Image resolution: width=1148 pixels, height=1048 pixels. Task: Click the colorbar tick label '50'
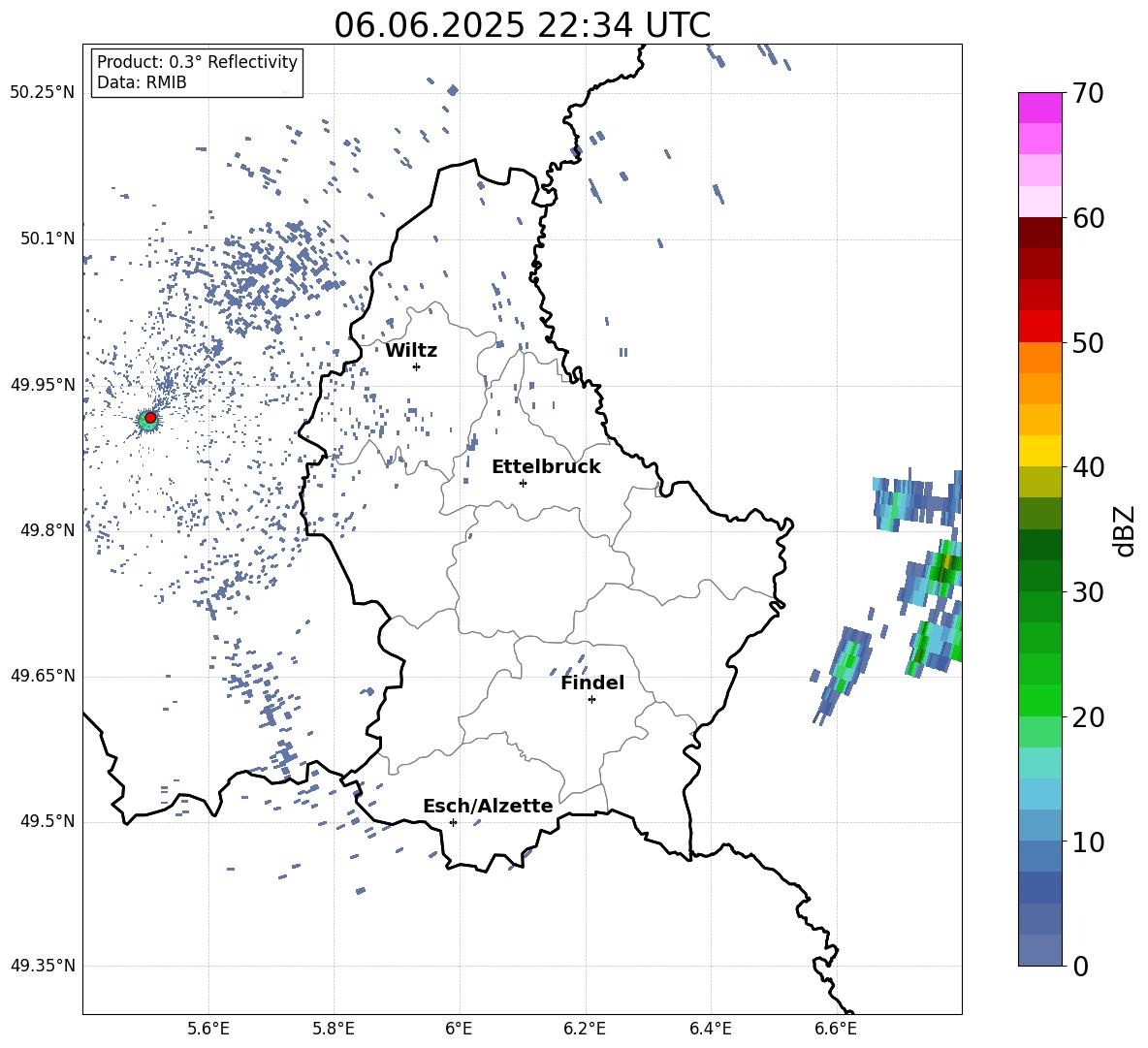pos(1088,342)
